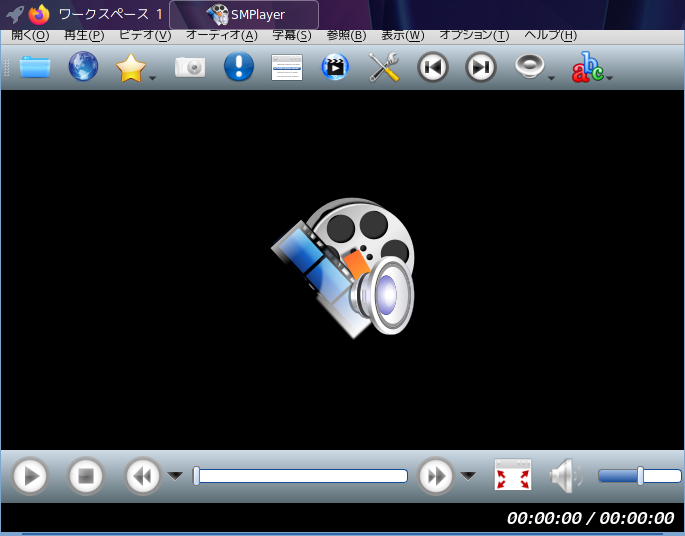The width and height of the screenshot is (685, 536).
Task: Mute audio with the speaker icon
Action: pos(566,476)
